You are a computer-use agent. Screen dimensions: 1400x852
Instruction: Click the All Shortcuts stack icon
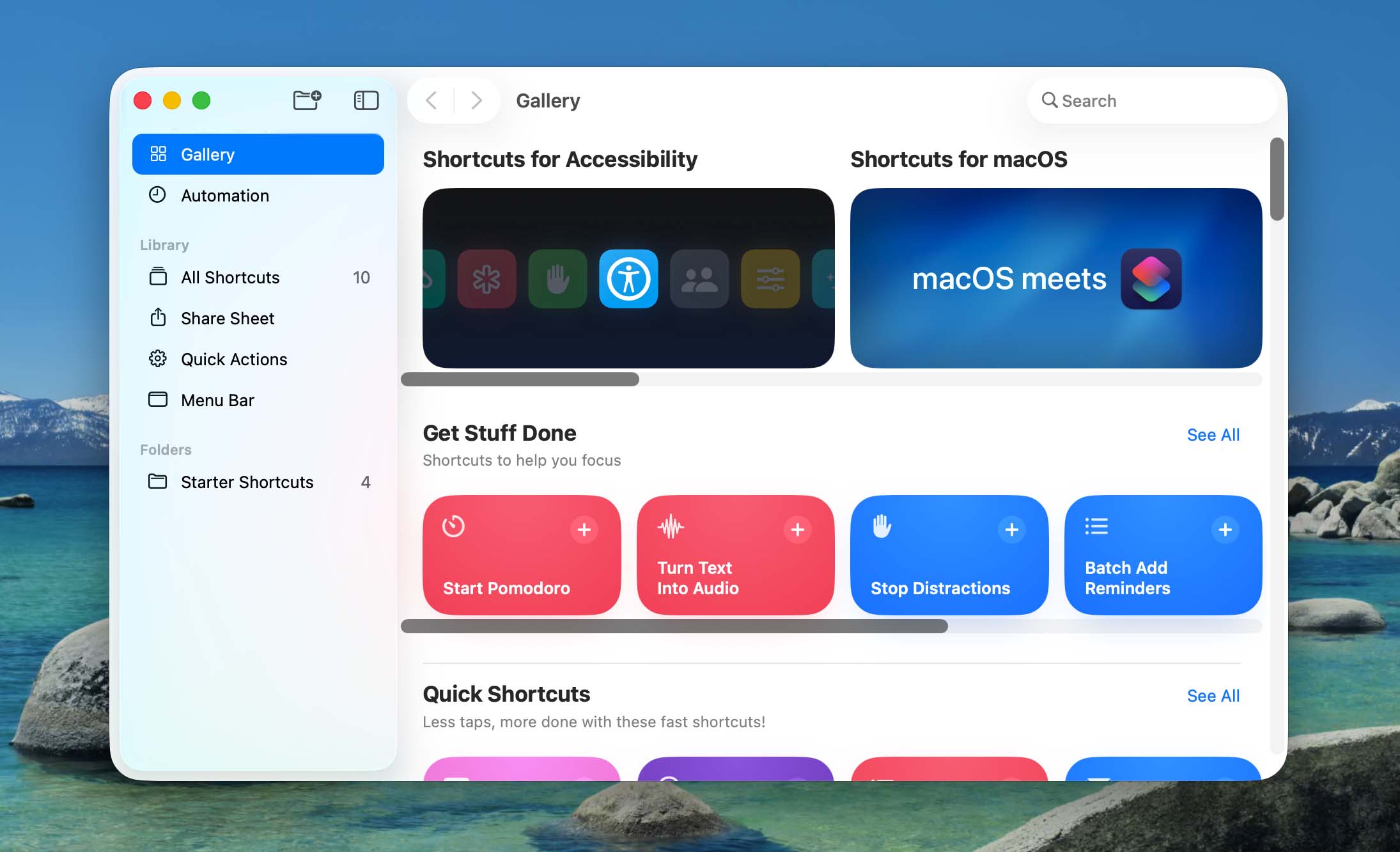pyautogui.click(x=158, y=276)
